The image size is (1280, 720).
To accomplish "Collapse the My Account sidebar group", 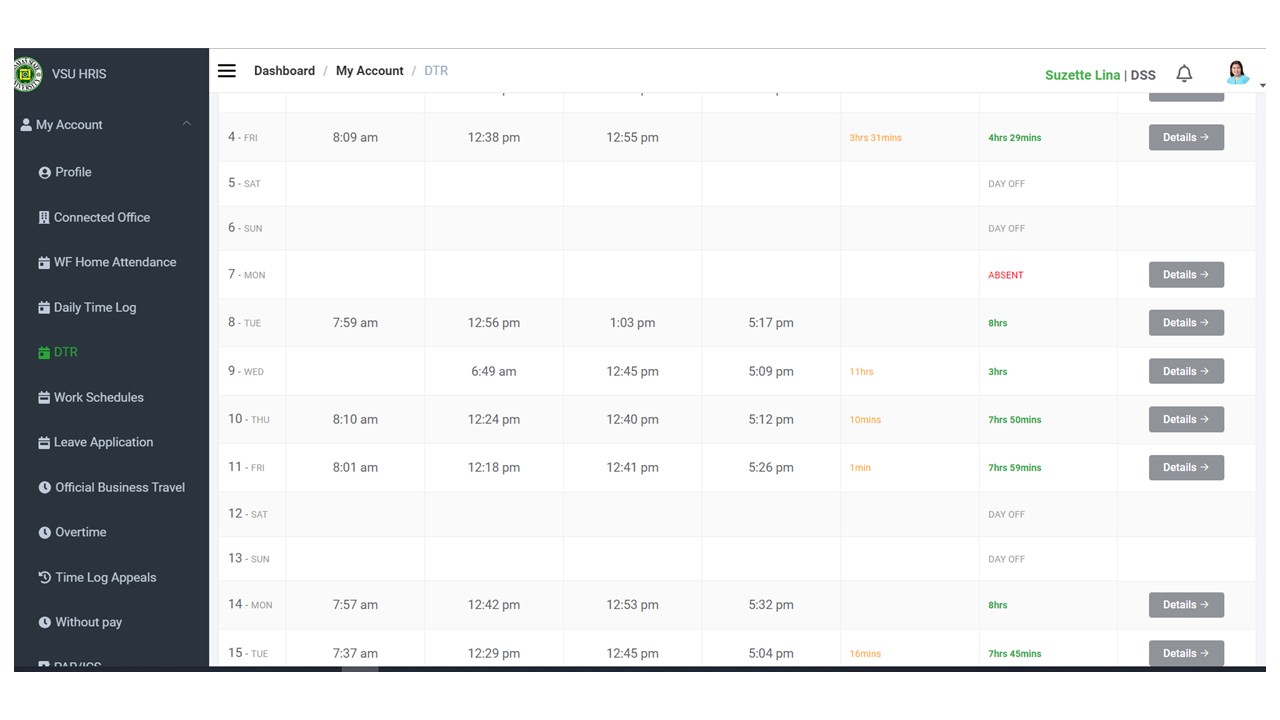I will coord(186,124).
